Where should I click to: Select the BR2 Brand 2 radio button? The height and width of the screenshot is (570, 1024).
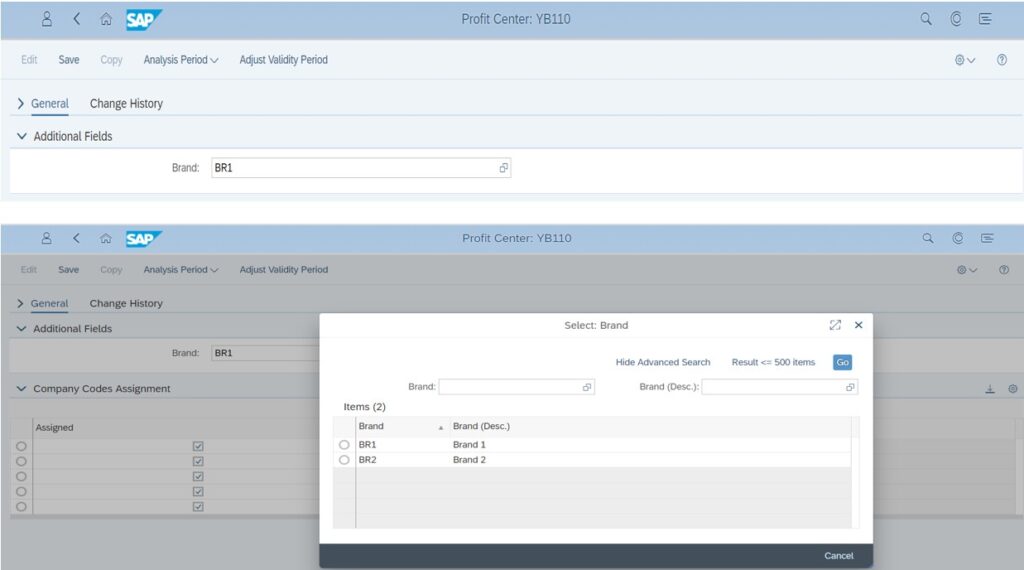pyautogui.click(x=344, y=460)
